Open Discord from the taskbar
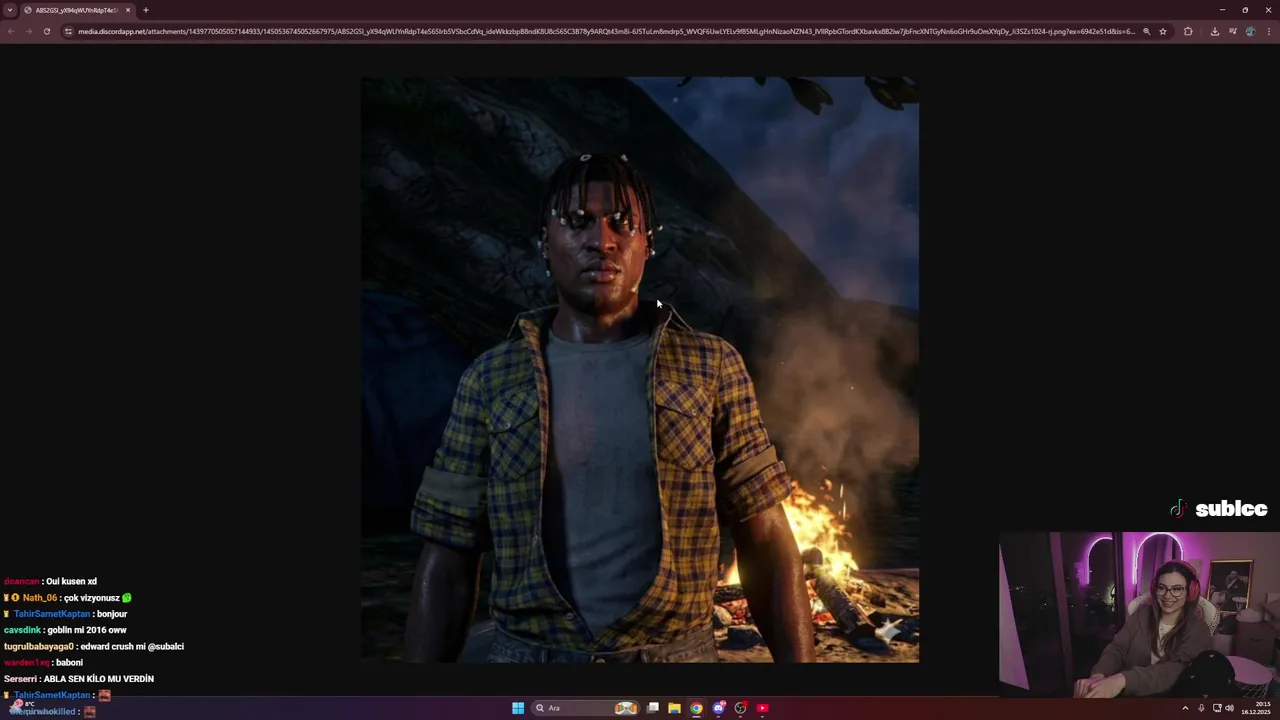 tap(718, 708)
